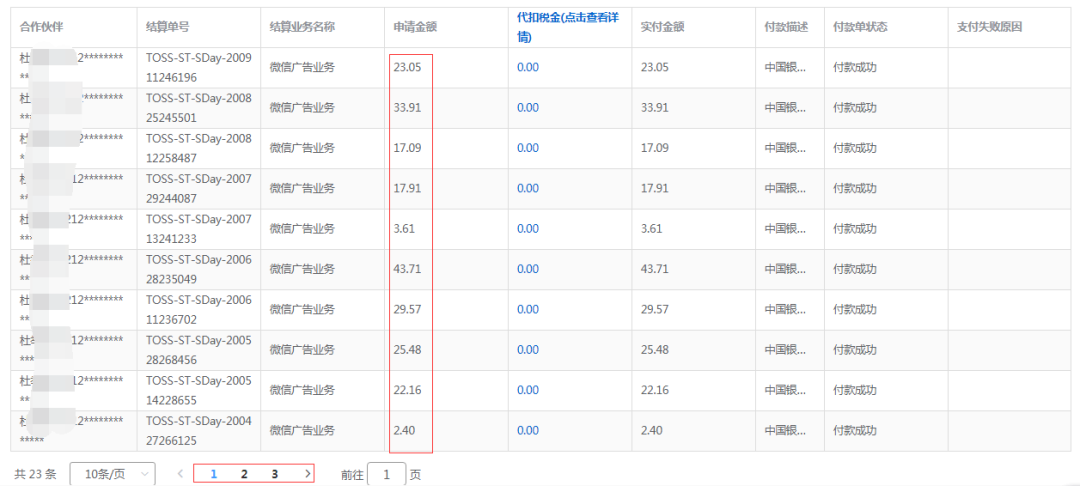Select settlement number TOSS-ST-SDay-200911246196
This screenshot has height=486, width=1080.
point(199,67)
